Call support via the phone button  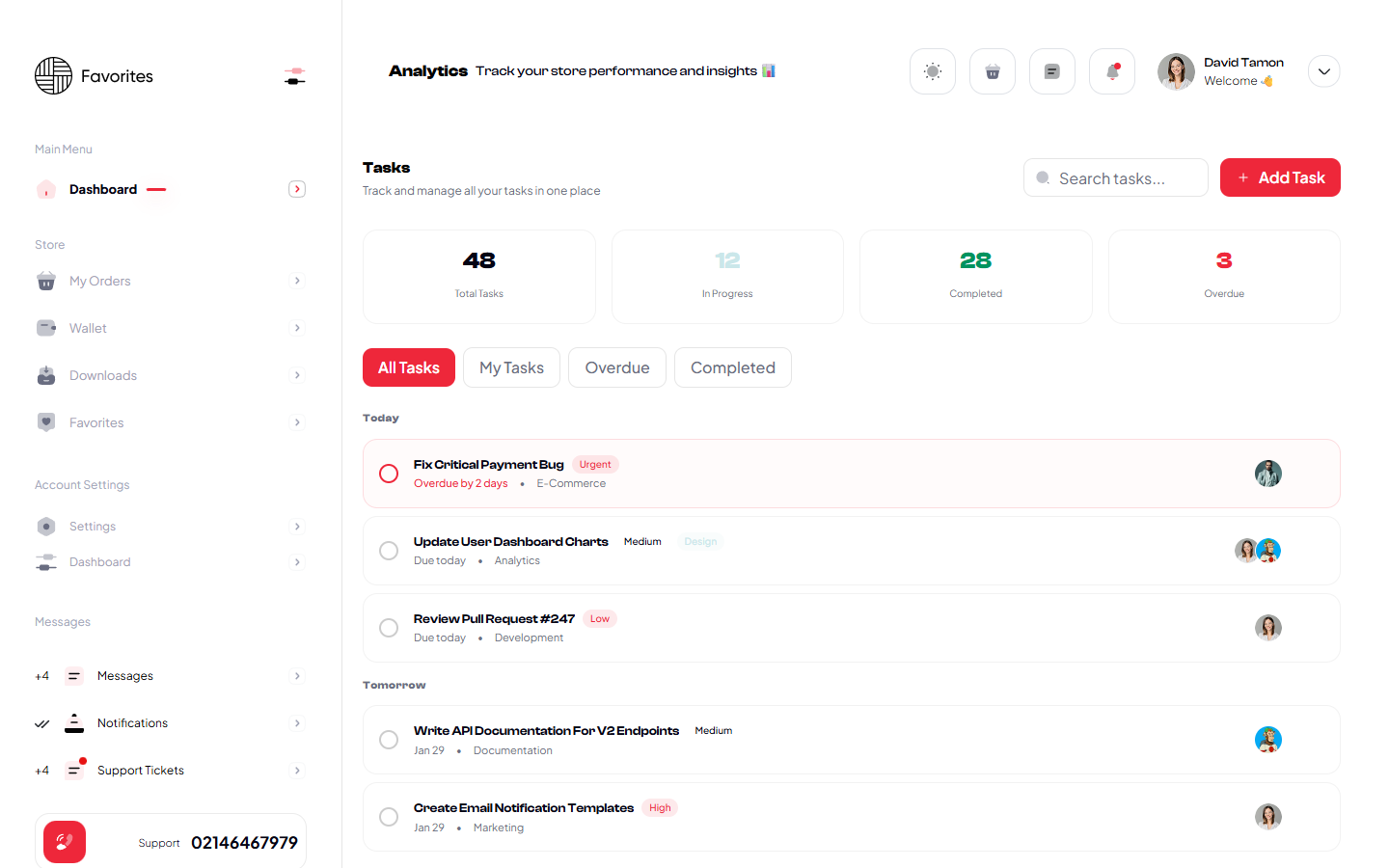pyautogui.click(x=64, y=841)
